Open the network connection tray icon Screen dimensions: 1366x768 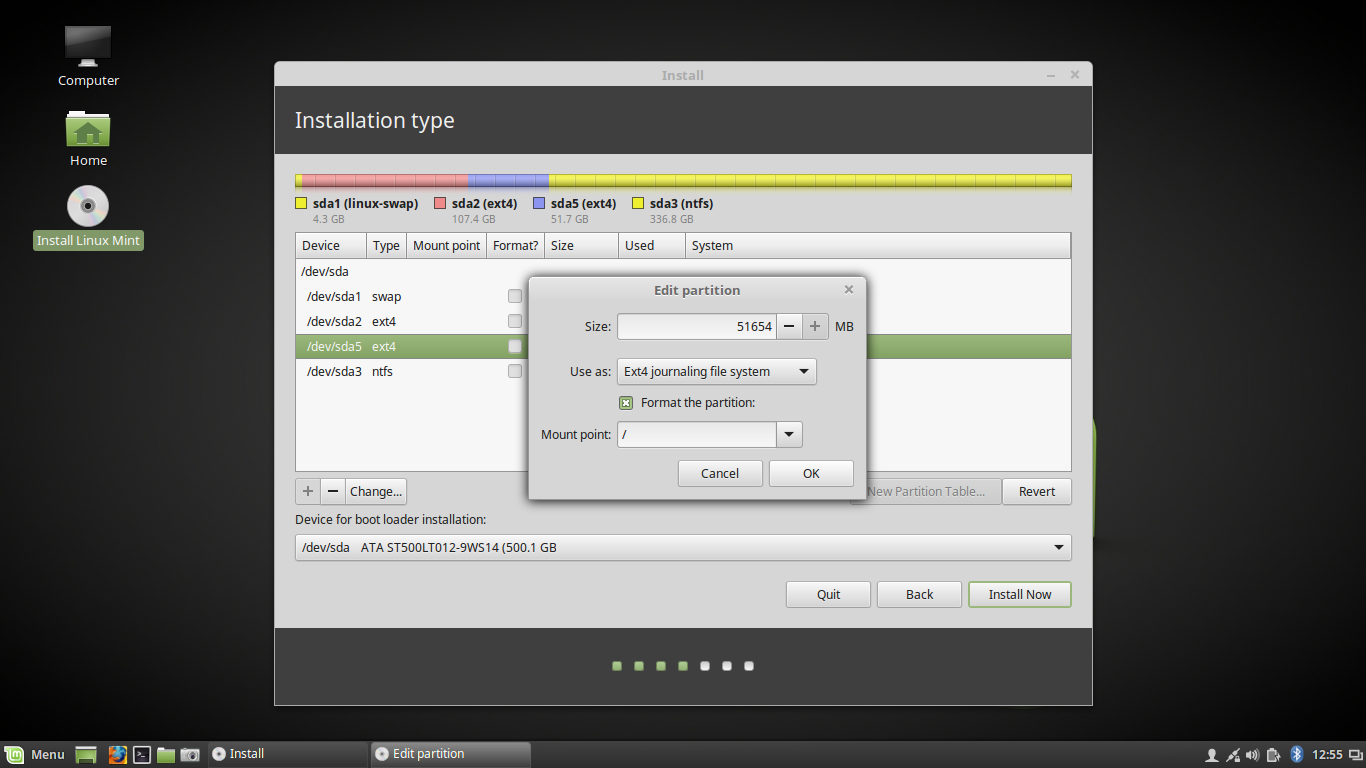1233,755
